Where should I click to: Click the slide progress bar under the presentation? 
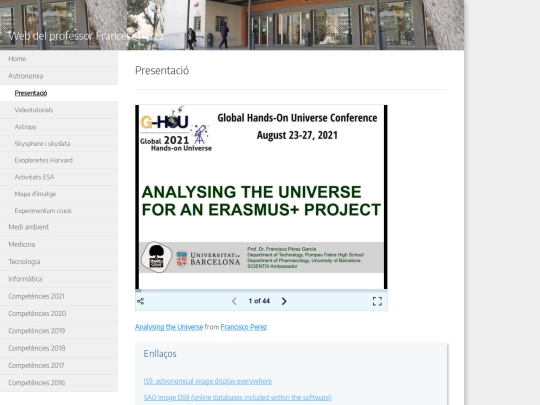click(x=261, y=291)
